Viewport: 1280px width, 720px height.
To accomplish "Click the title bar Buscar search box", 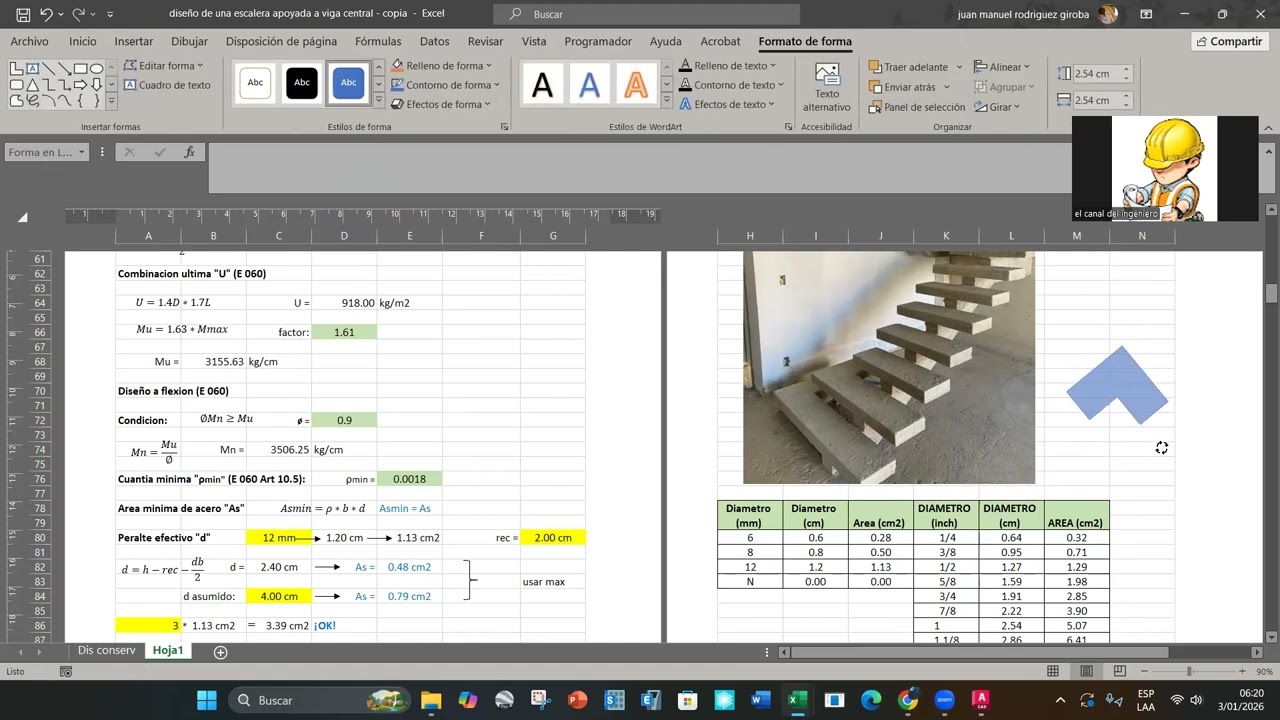I will pos(647,14).
